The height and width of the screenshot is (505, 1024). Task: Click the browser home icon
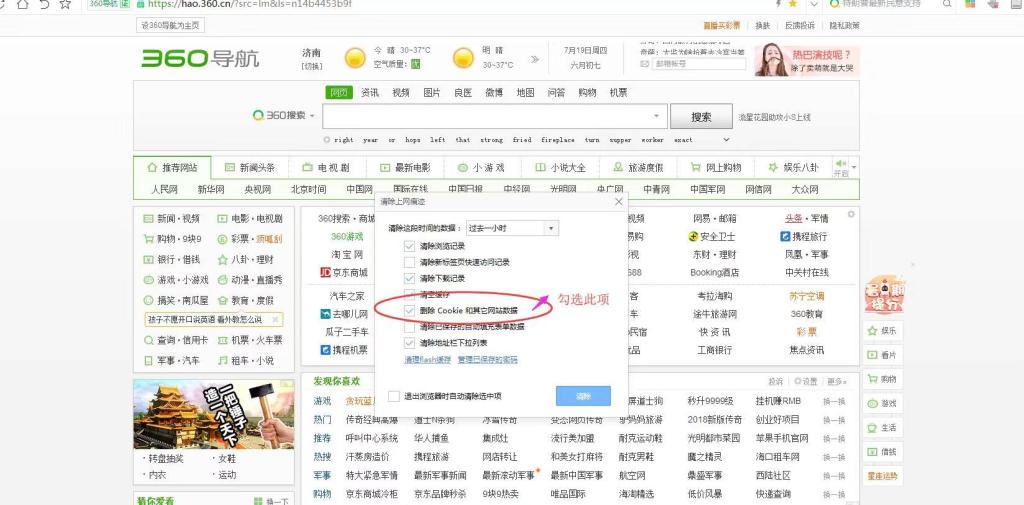click(x=23, y=4)
